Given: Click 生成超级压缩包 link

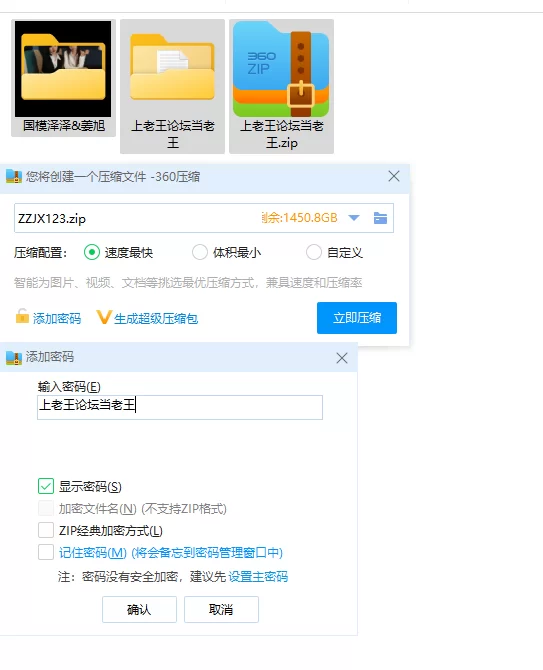Looking at the screenshot, I should click(156, 319).
